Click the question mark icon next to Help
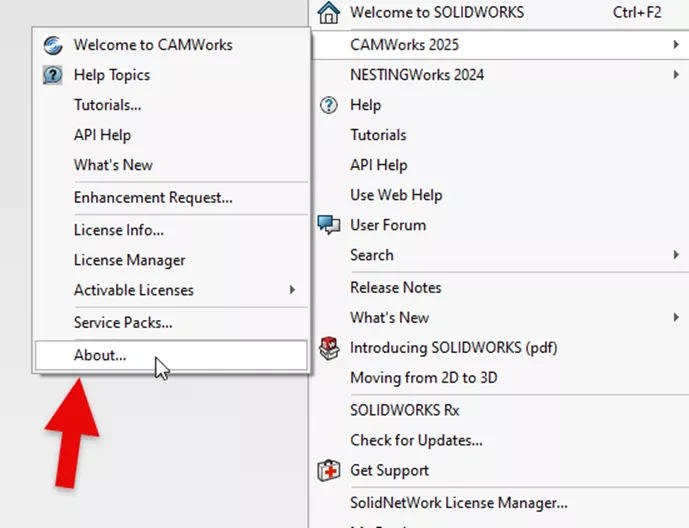Image resolution: width=689 pixels, height=528 pixels. [x=329, y=105]
